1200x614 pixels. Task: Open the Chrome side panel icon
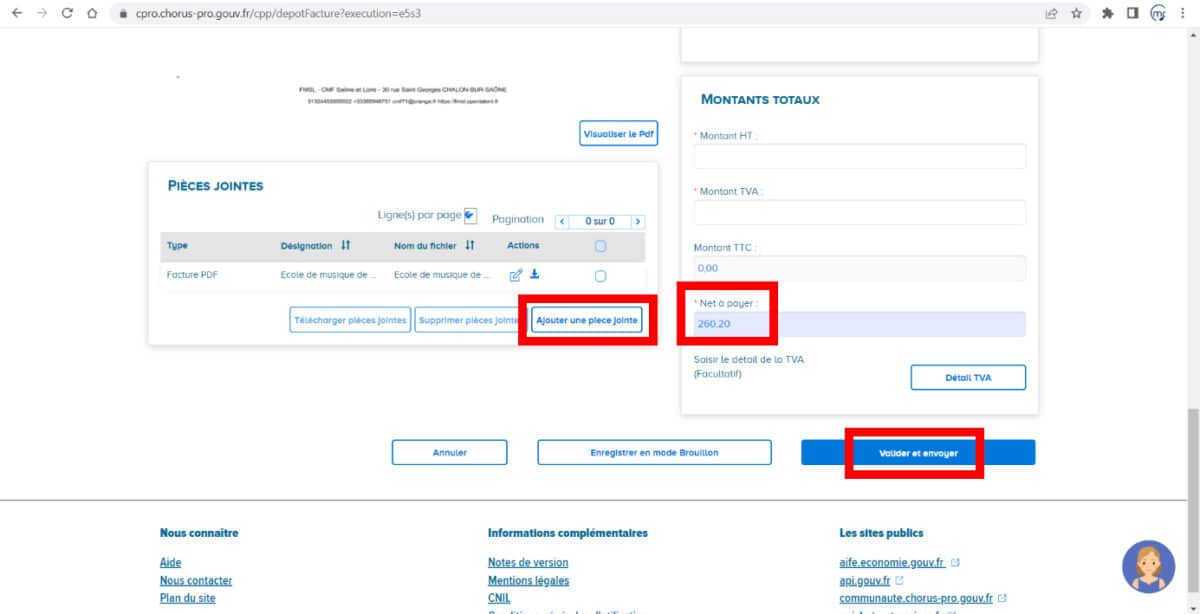point(1135,14)
